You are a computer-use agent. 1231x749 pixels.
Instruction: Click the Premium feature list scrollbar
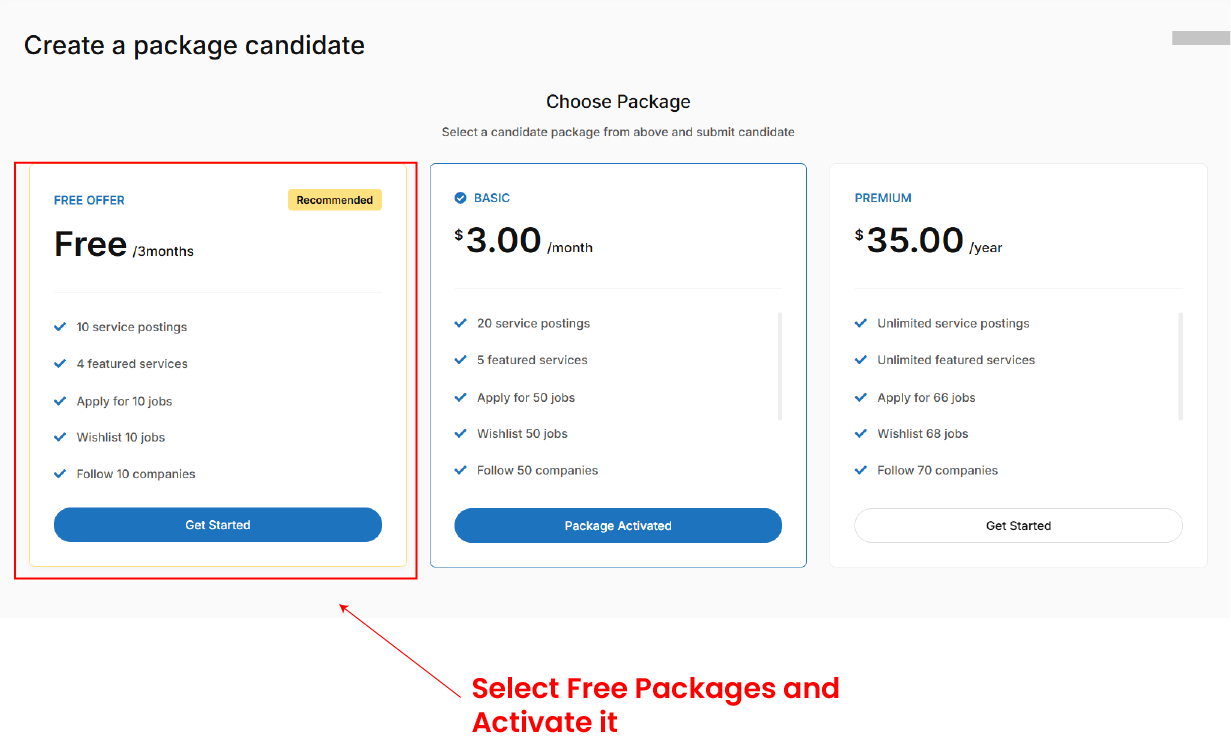pos(1181,366)
